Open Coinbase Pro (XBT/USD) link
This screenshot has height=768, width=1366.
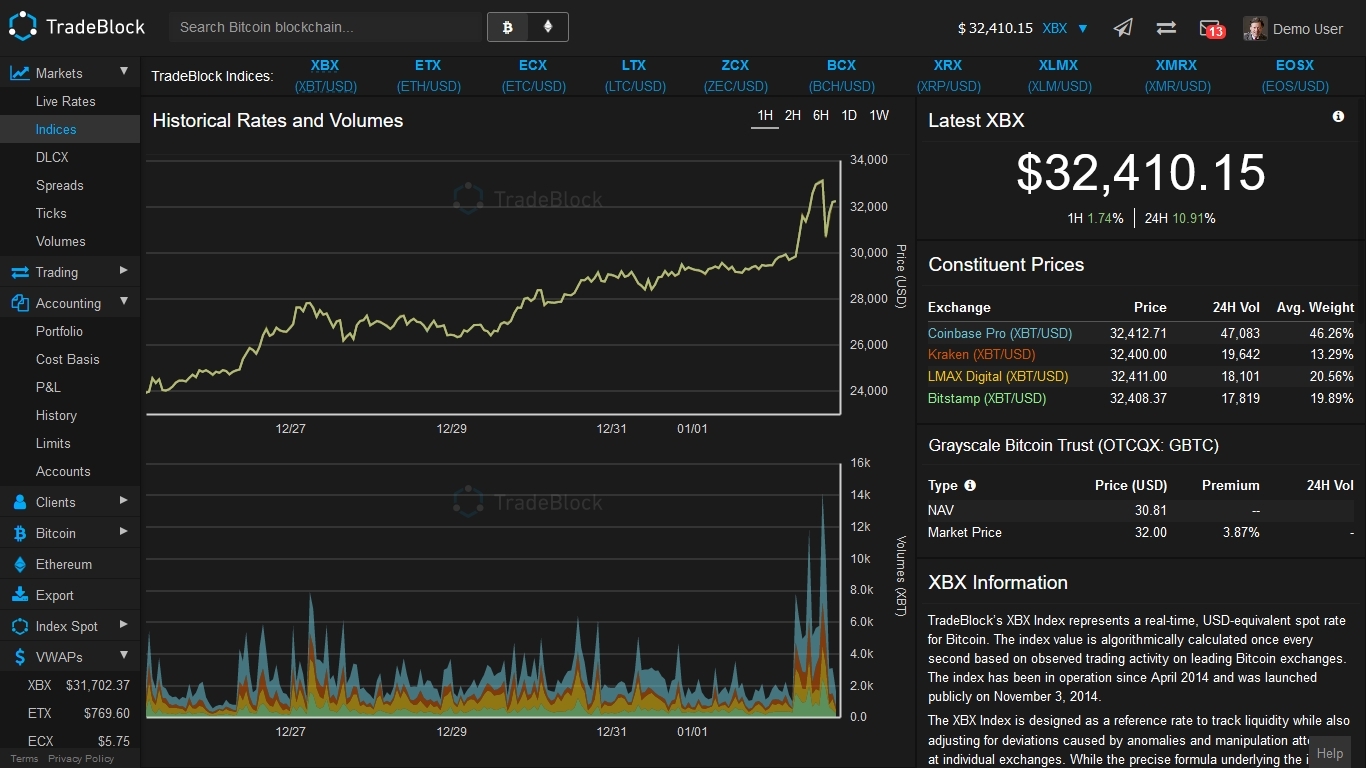pyautogui.click(x=999, y=333)
